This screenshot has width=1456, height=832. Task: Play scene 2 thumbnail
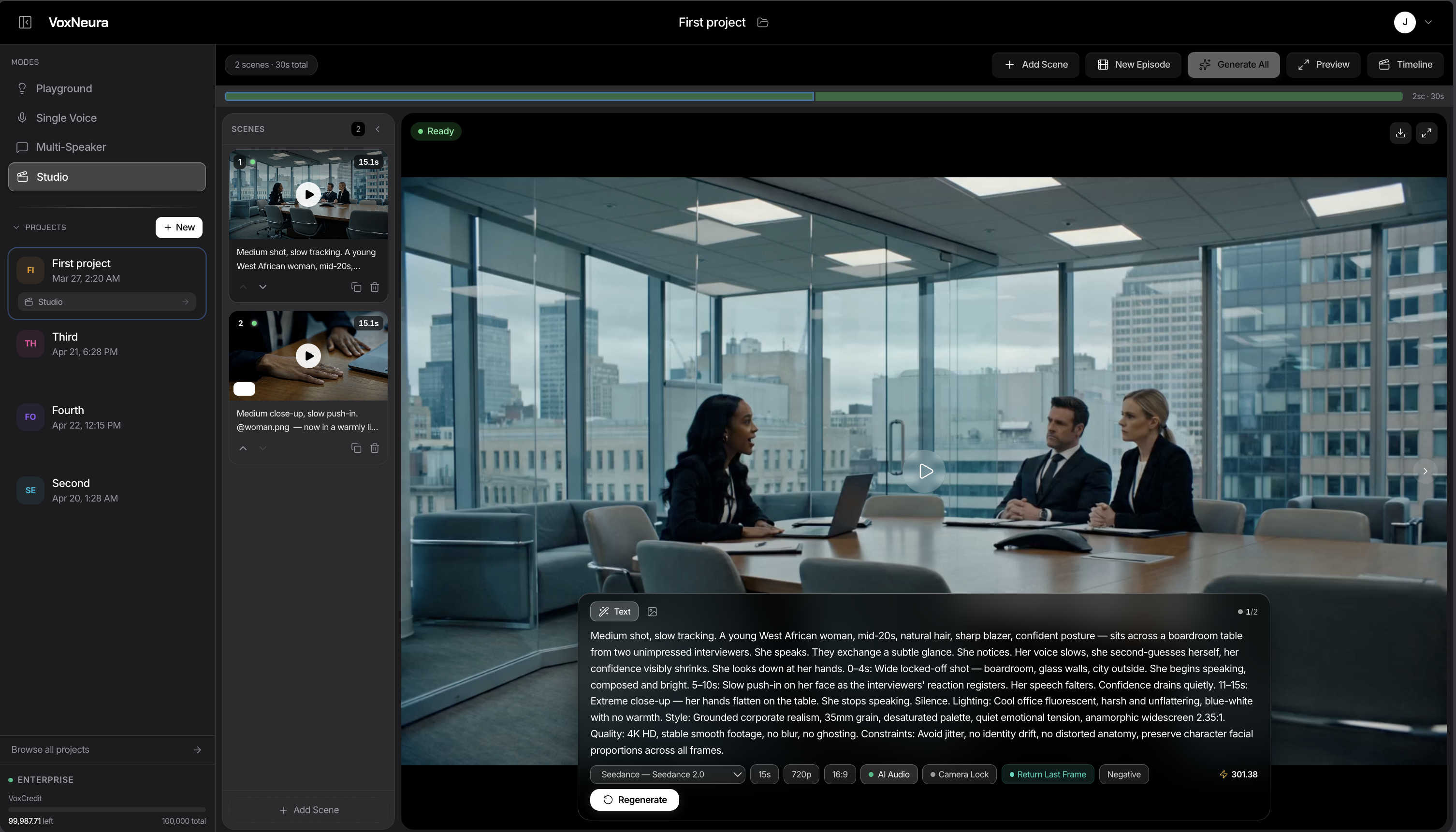coord(309,356)
